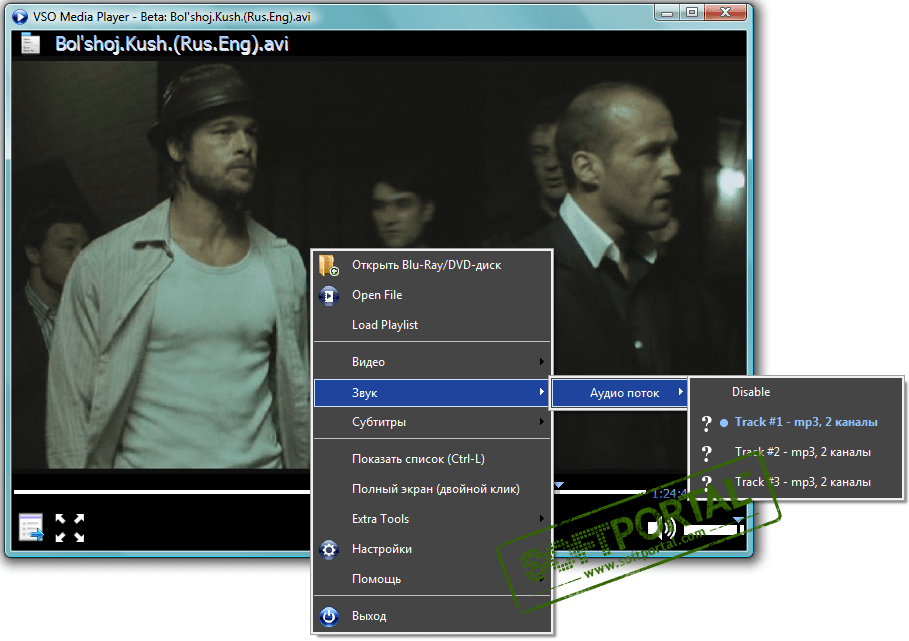Image resolution: width=909 pixels, height=641 pixels.
Task: Click the Blu-Ray/DVD disc folder icon
Action: click(x=329, y=265)
